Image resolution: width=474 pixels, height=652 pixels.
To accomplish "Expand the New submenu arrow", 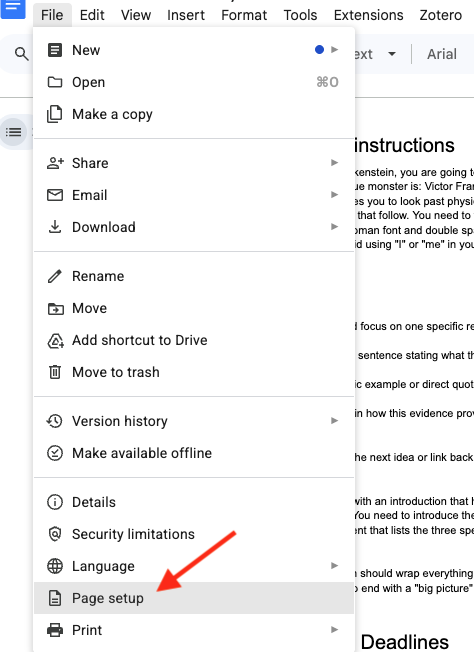I will tap(334, 50).
